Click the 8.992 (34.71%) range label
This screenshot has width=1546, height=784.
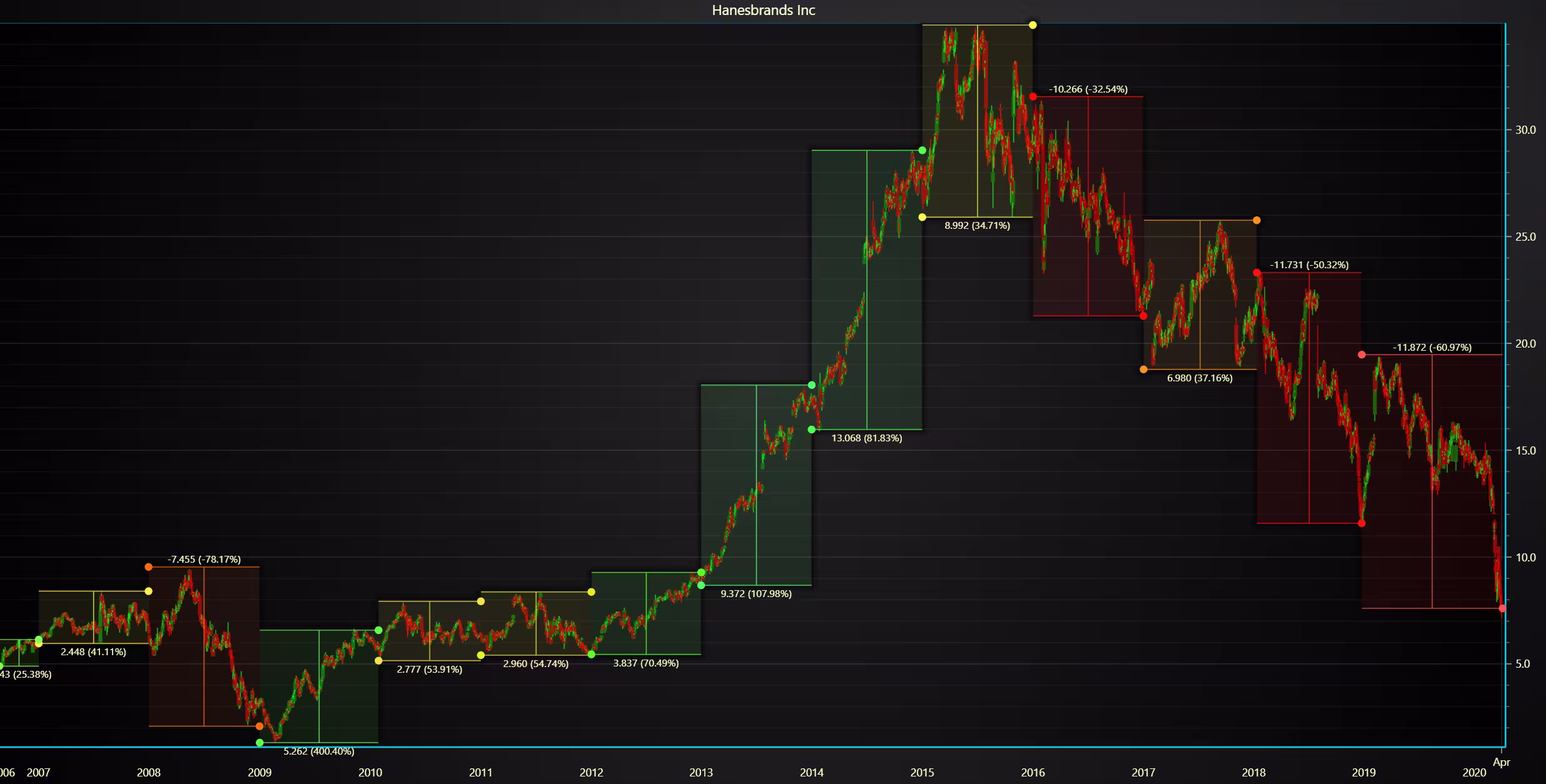(x=977, y=226)
